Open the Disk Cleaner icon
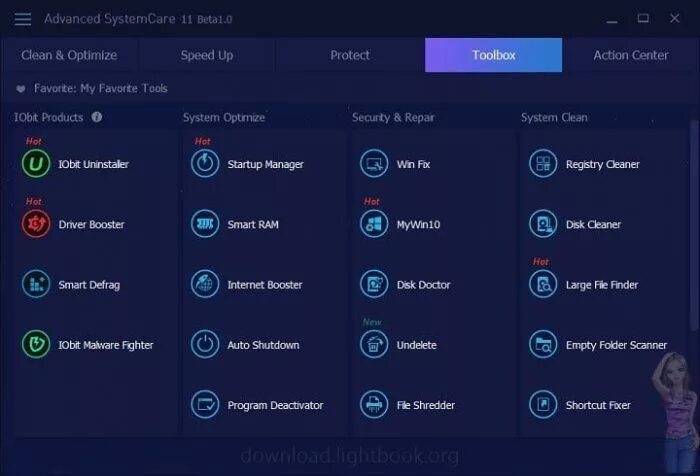Image resolution: width=700 pixels, height=476 pixels. click(x=543, y=224)
